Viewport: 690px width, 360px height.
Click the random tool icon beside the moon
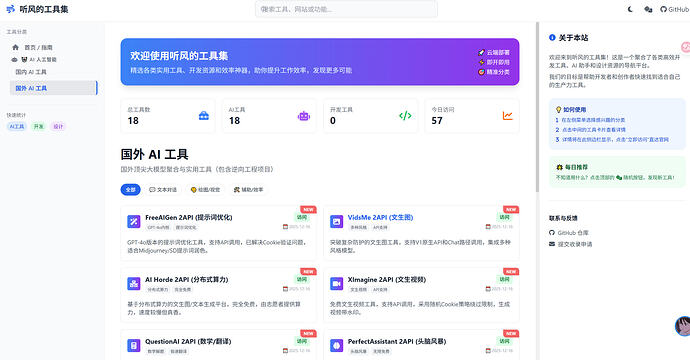click(648, 9)
